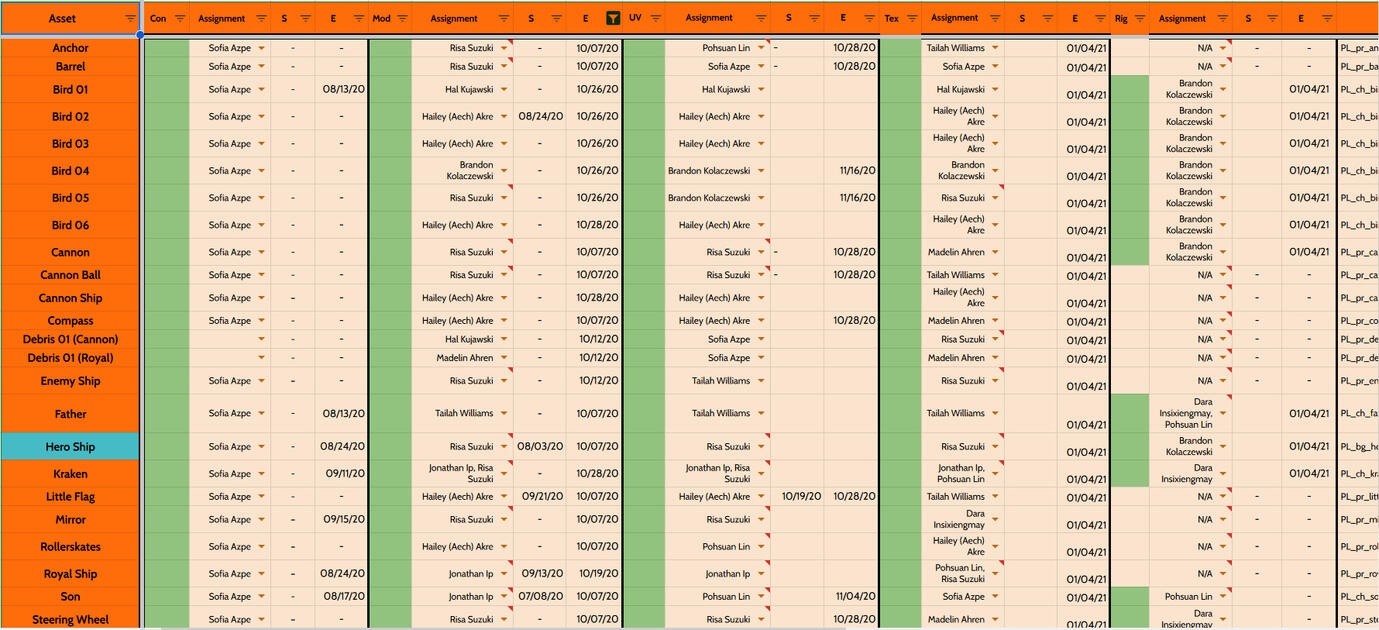Open filter icon on Assignment column beside Rig
The width and height of the screenshot is (1379, 630).
point(1222,19)
